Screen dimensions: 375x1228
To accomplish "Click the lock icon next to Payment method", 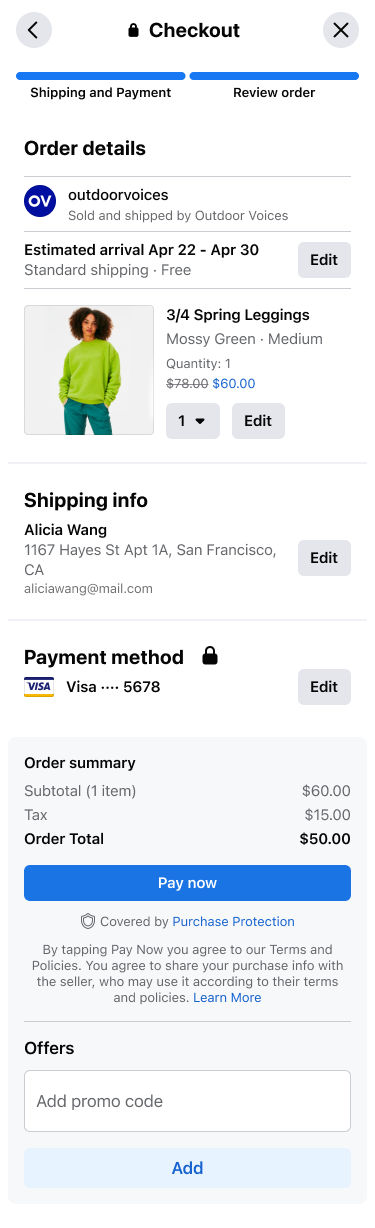I will [210, 656].
